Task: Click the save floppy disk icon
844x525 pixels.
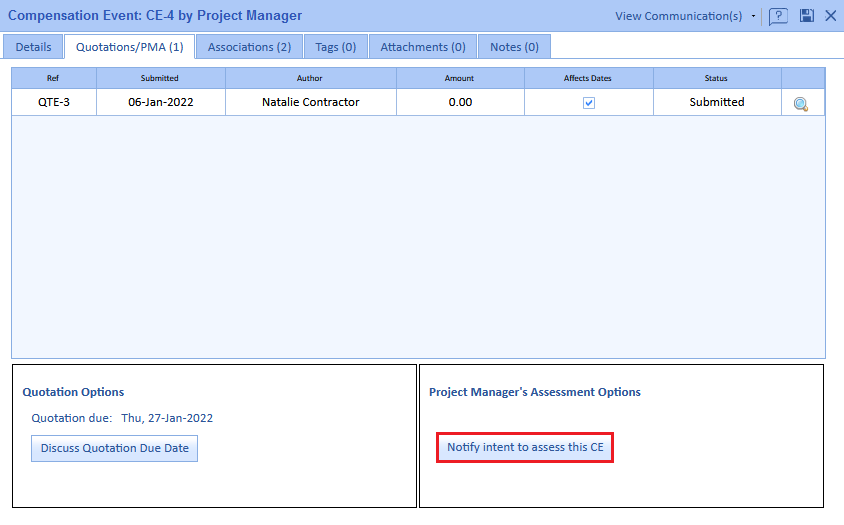Action: coord(806,16)
